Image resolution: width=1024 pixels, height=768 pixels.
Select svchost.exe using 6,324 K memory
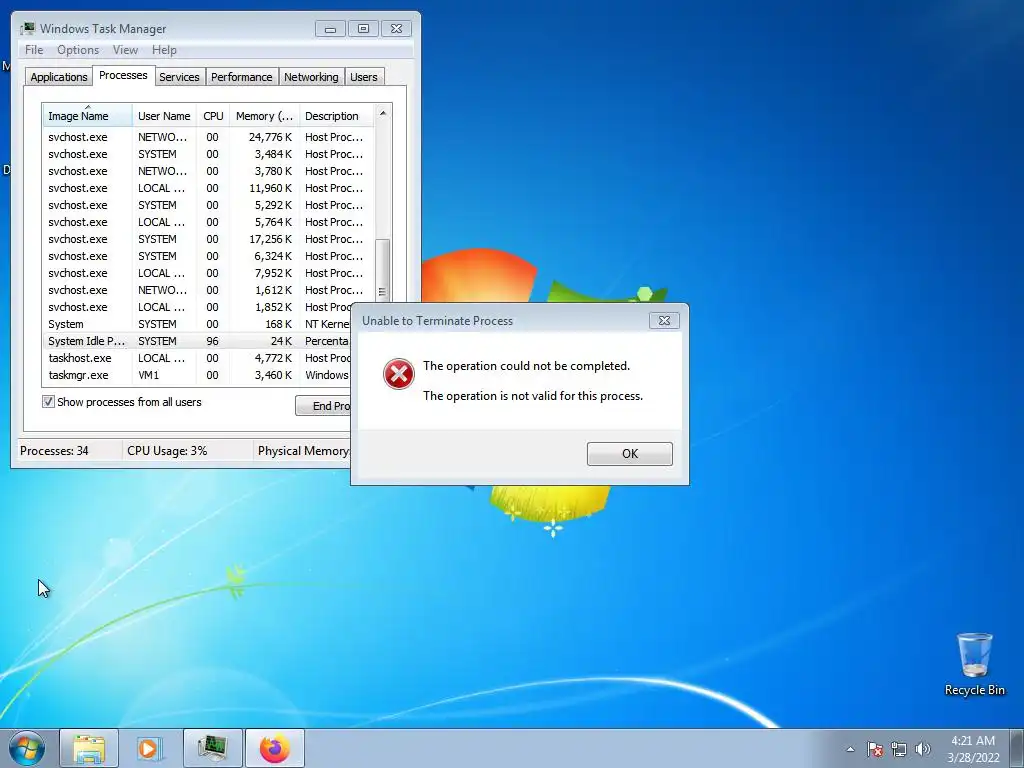point(208,256)
